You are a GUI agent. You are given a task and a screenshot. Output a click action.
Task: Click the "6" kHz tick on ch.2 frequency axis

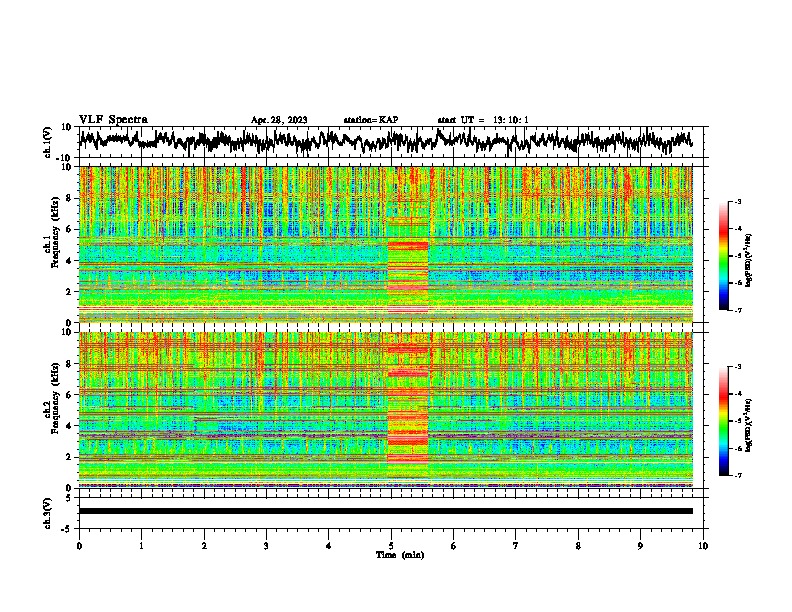[70, 395]
